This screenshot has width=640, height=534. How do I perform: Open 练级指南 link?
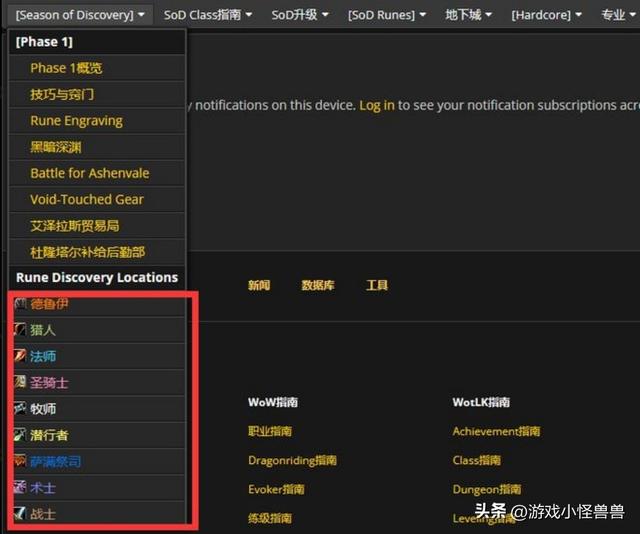[x=270, y=518]
